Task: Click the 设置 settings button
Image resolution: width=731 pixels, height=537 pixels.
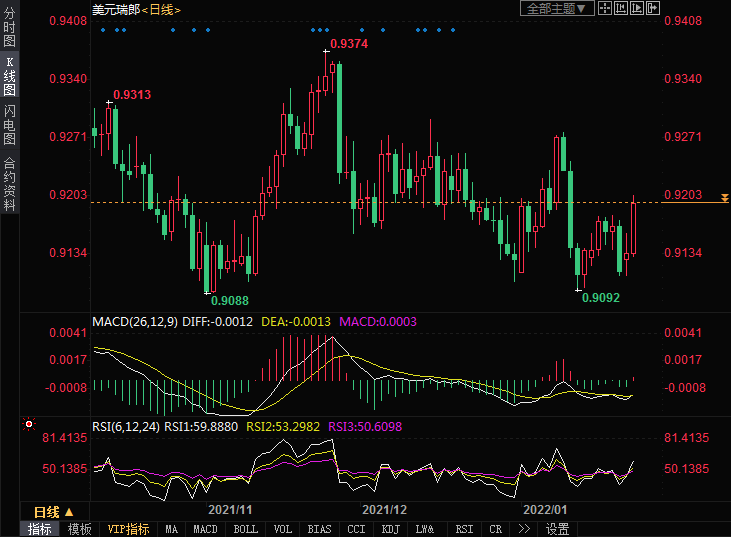Action: click(x=557, y=529)
